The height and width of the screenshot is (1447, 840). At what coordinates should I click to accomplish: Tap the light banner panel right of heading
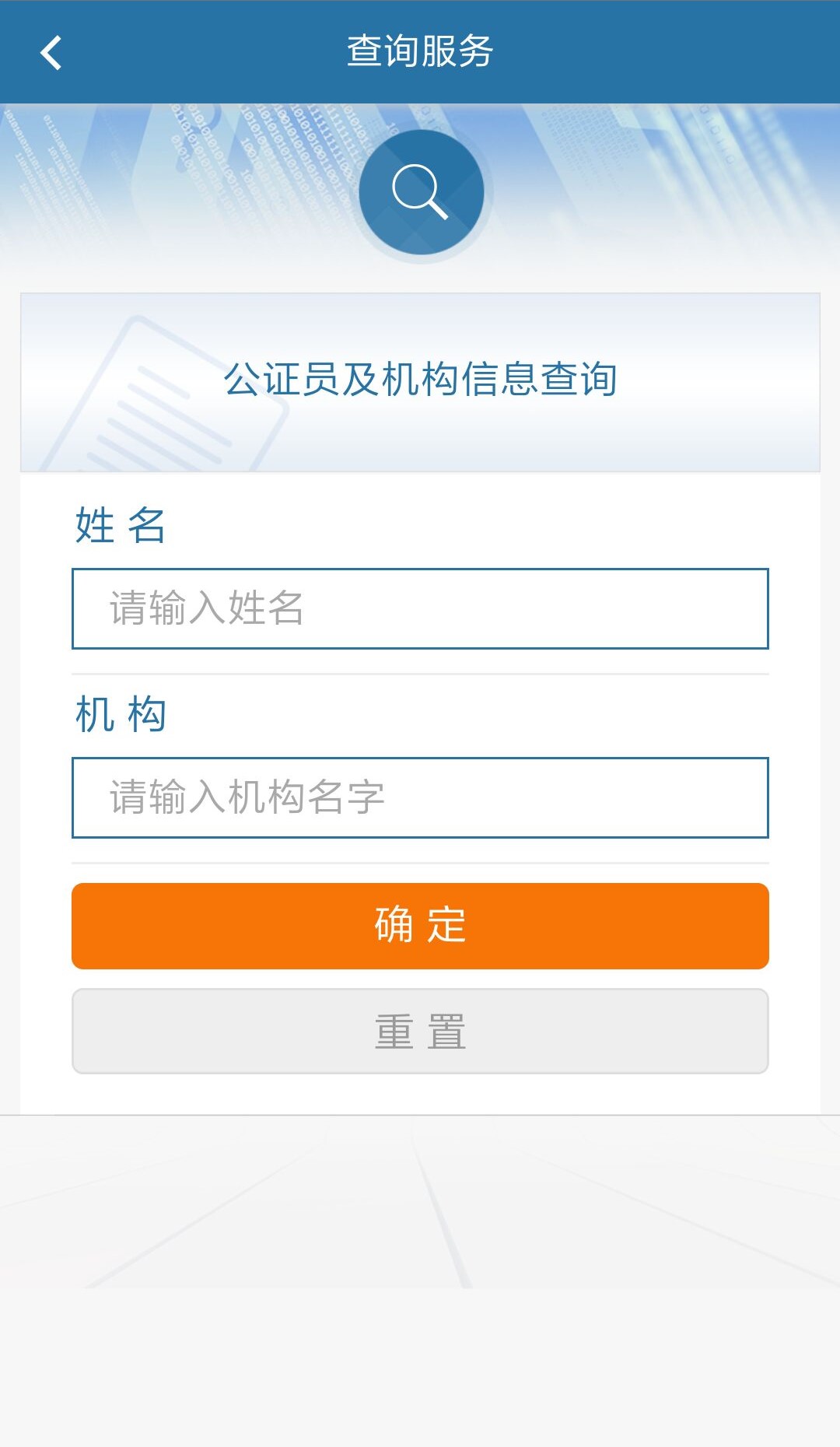point(719,381)
